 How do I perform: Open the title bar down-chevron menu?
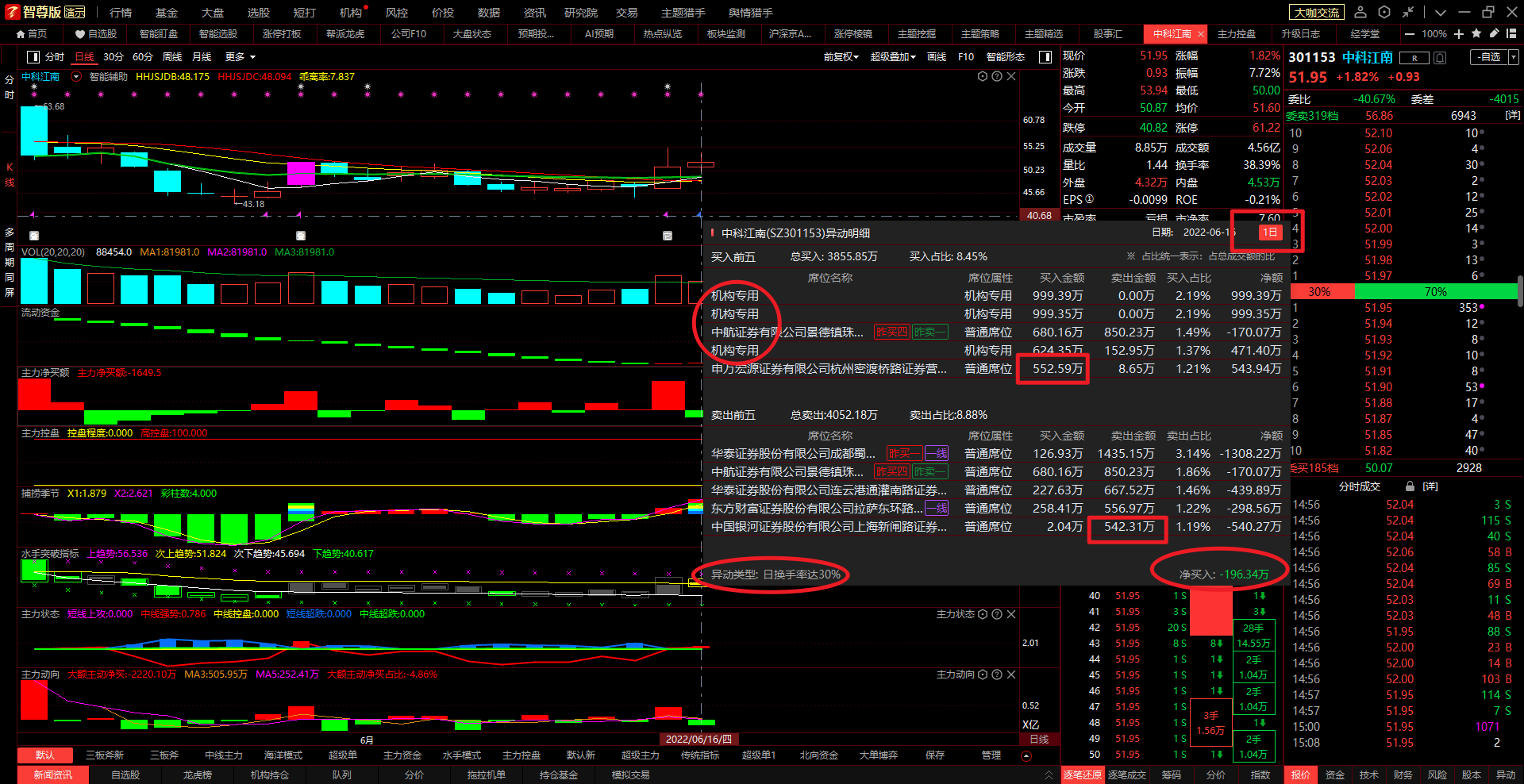click(x=1441, y=13)
